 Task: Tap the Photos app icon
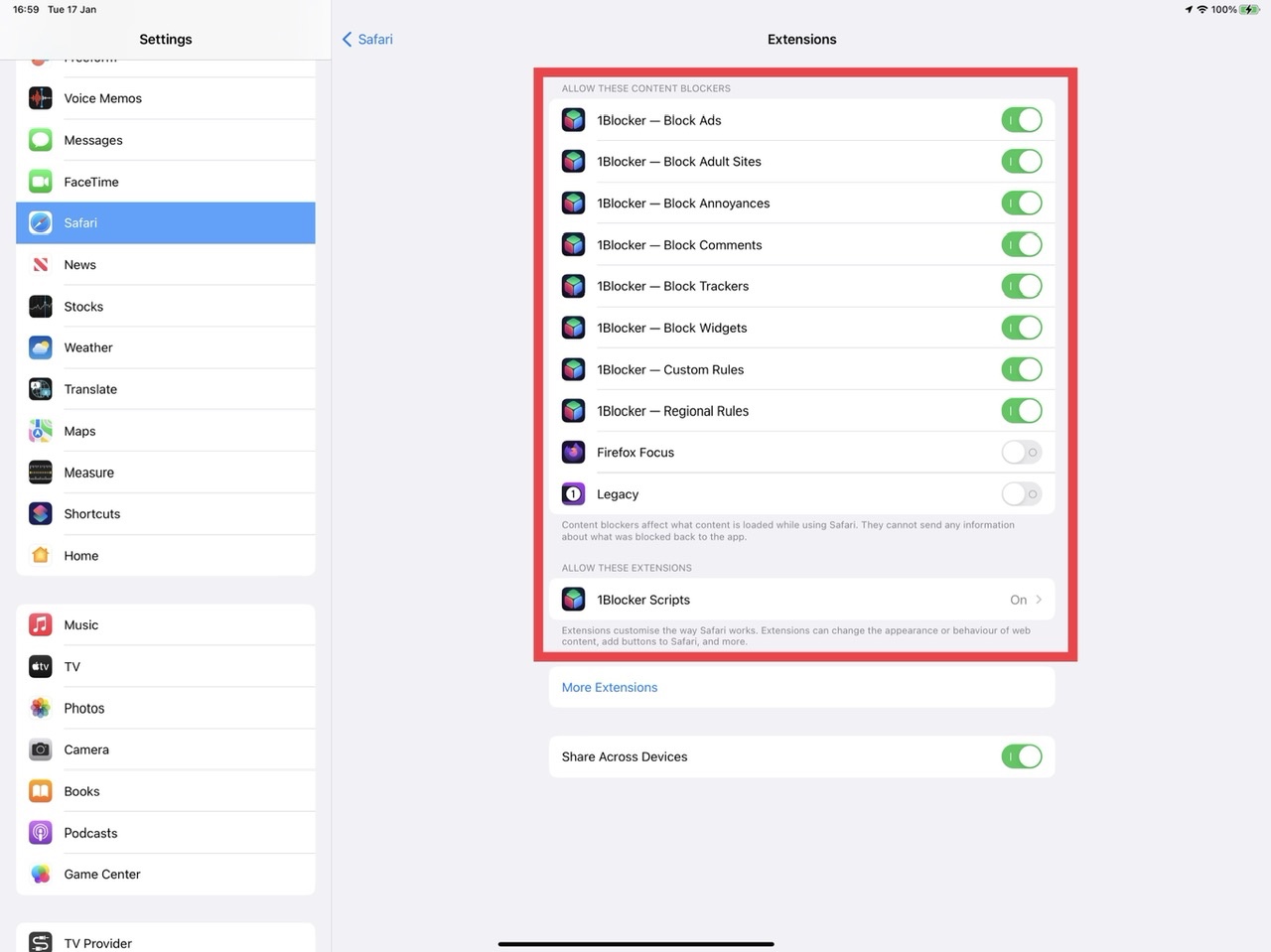[x=41, y=708]
